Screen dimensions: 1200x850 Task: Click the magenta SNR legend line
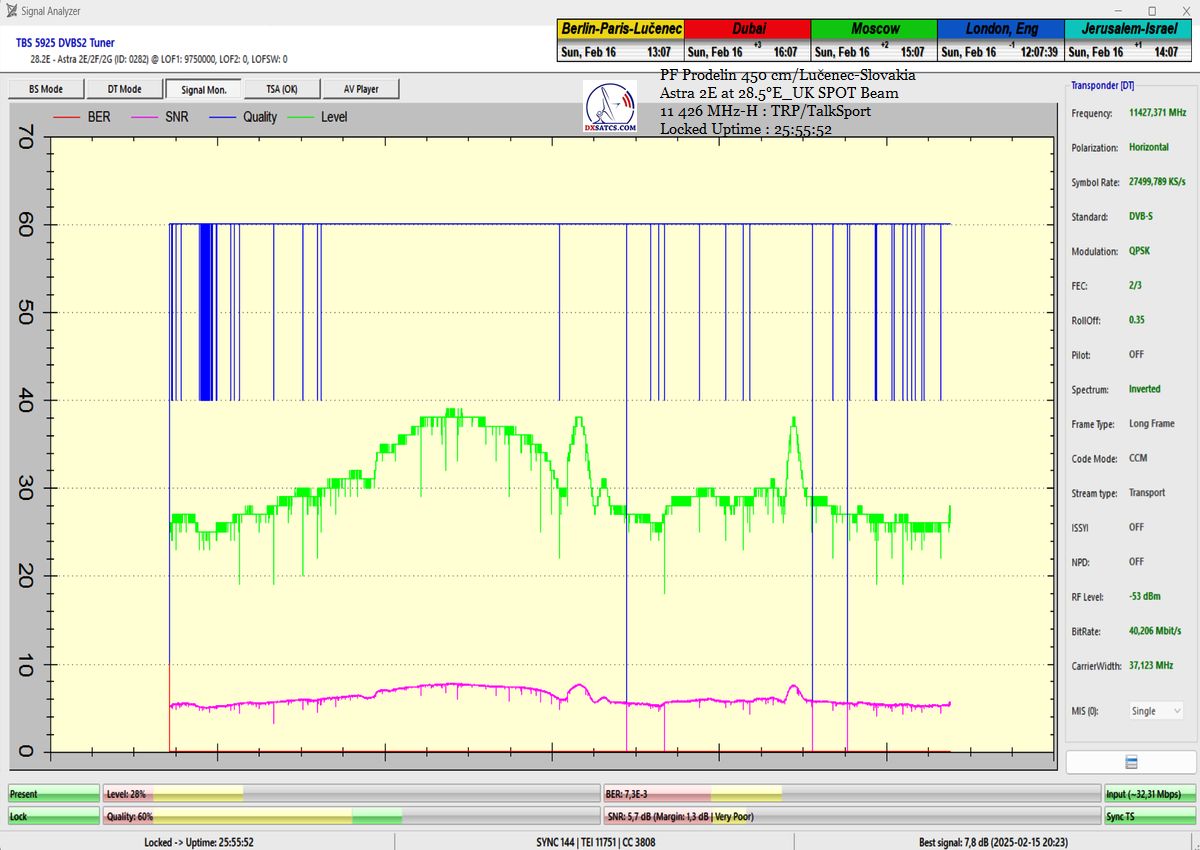(x=144, y=117)
